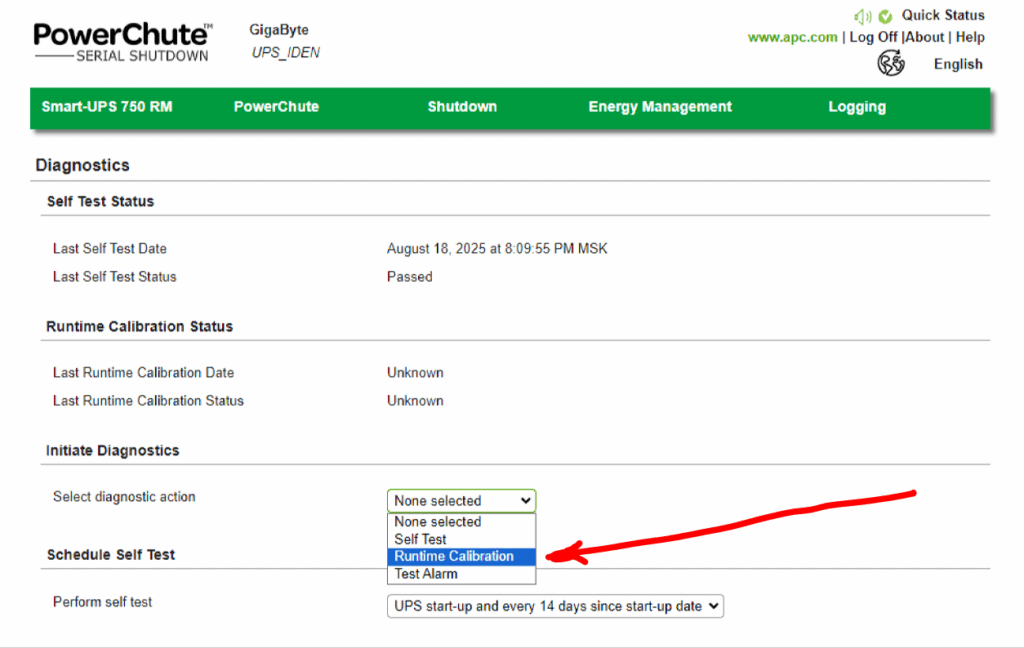Click the August 18, 2025 self test timestamp

[497, 249]
